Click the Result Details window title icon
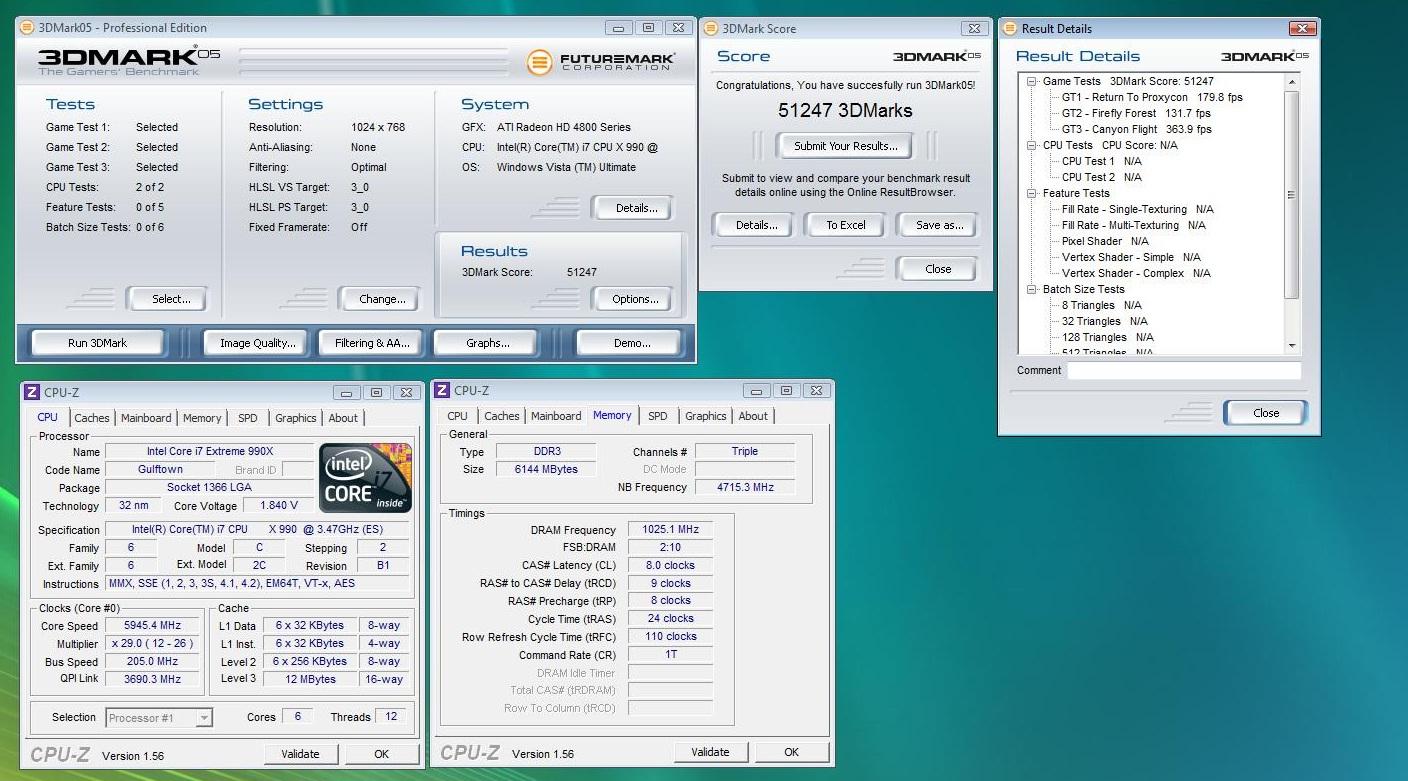The width and height of the screenshot is (1408, 781). 1008,29
